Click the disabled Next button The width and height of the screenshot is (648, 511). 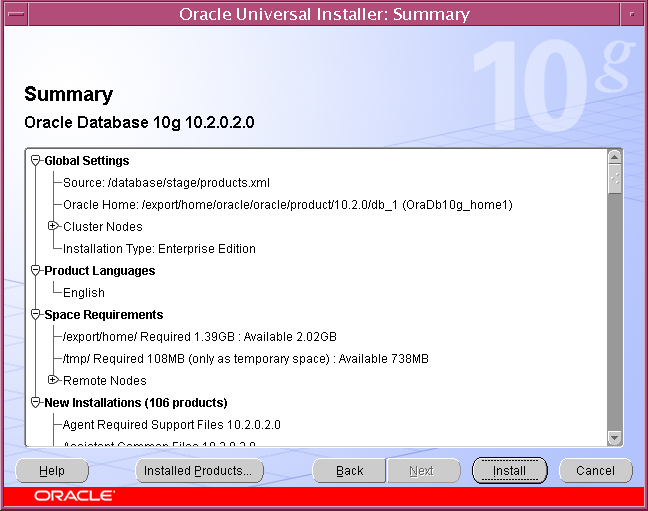coord(424,470)
